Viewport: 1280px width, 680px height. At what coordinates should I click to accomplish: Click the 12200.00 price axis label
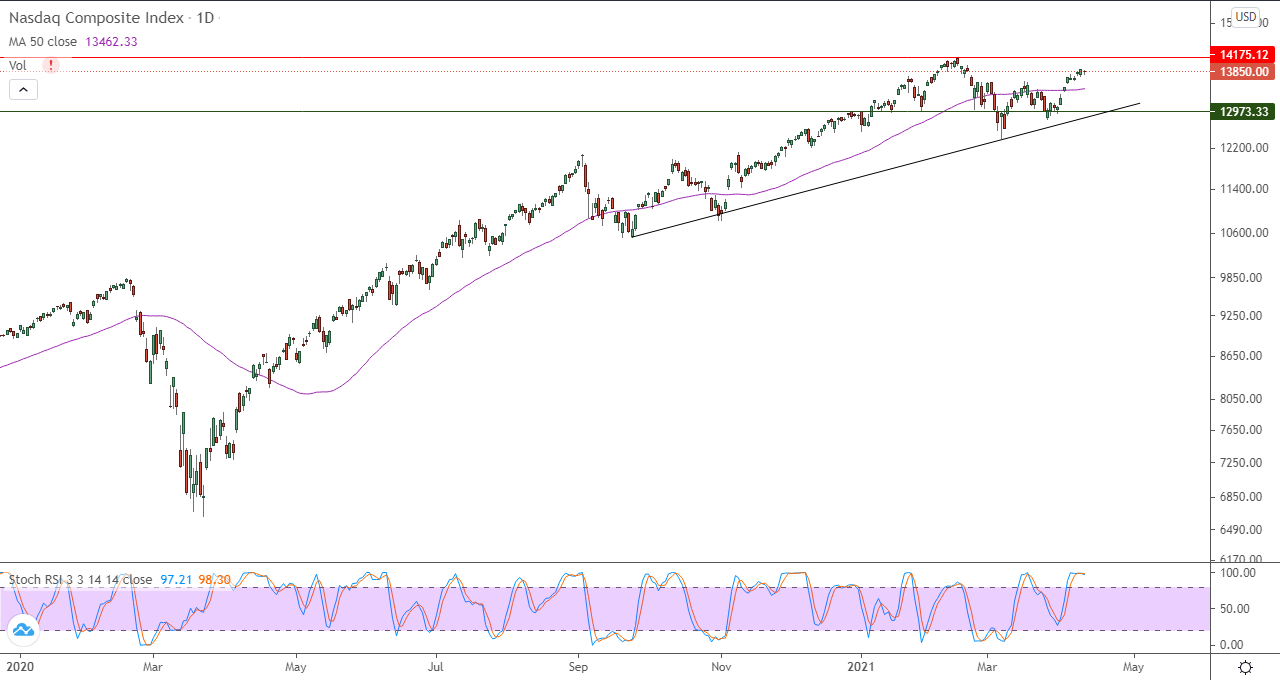tap(1243, 148)
